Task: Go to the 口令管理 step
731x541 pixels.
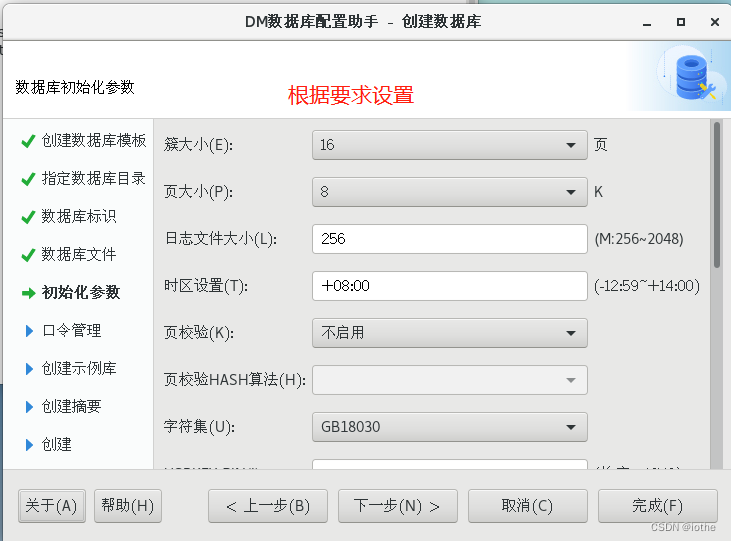Action: coord(71,331)
